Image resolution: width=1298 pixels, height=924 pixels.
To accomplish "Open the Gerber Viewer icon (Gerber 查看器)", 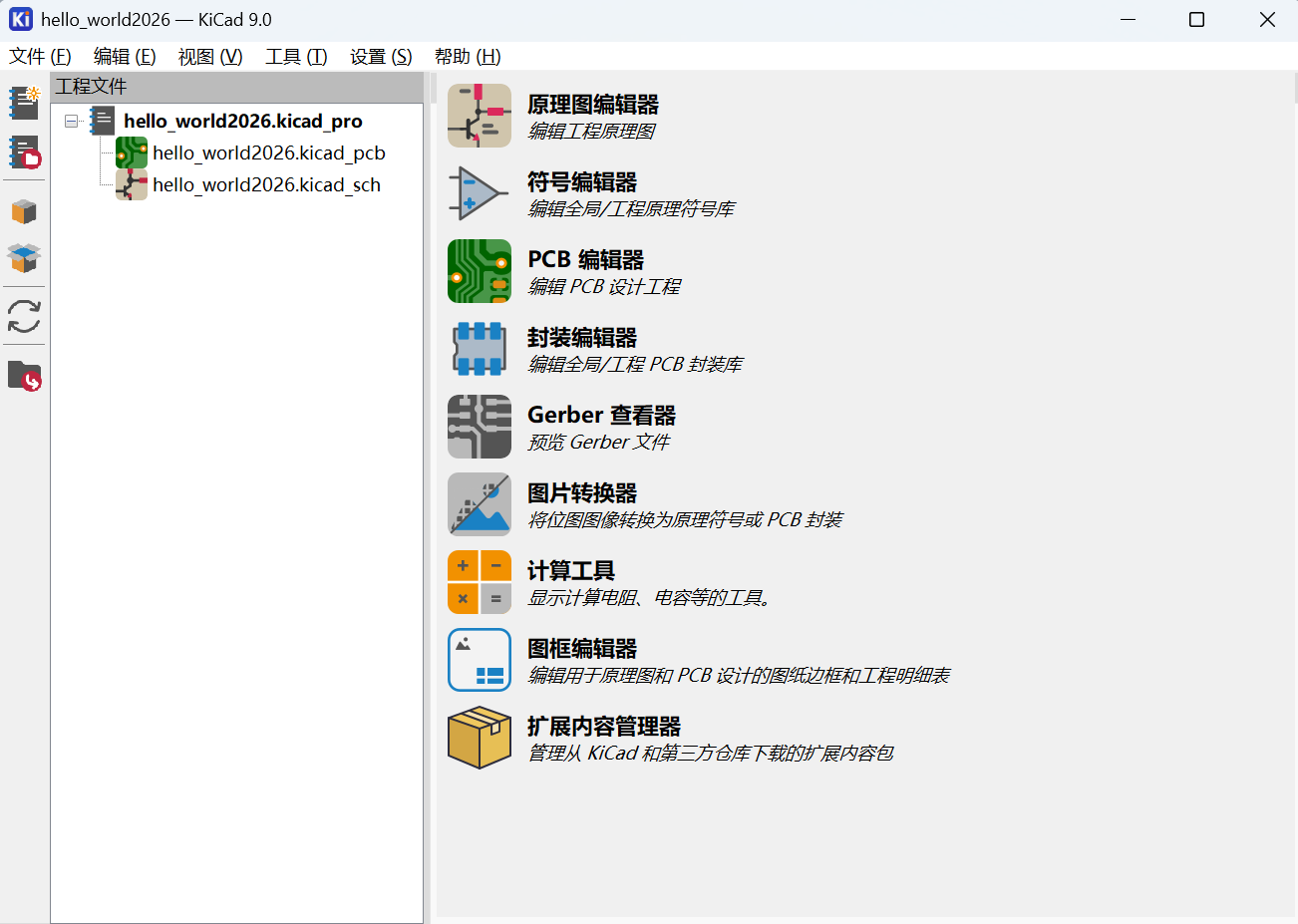I will click(x=480, y=427).
